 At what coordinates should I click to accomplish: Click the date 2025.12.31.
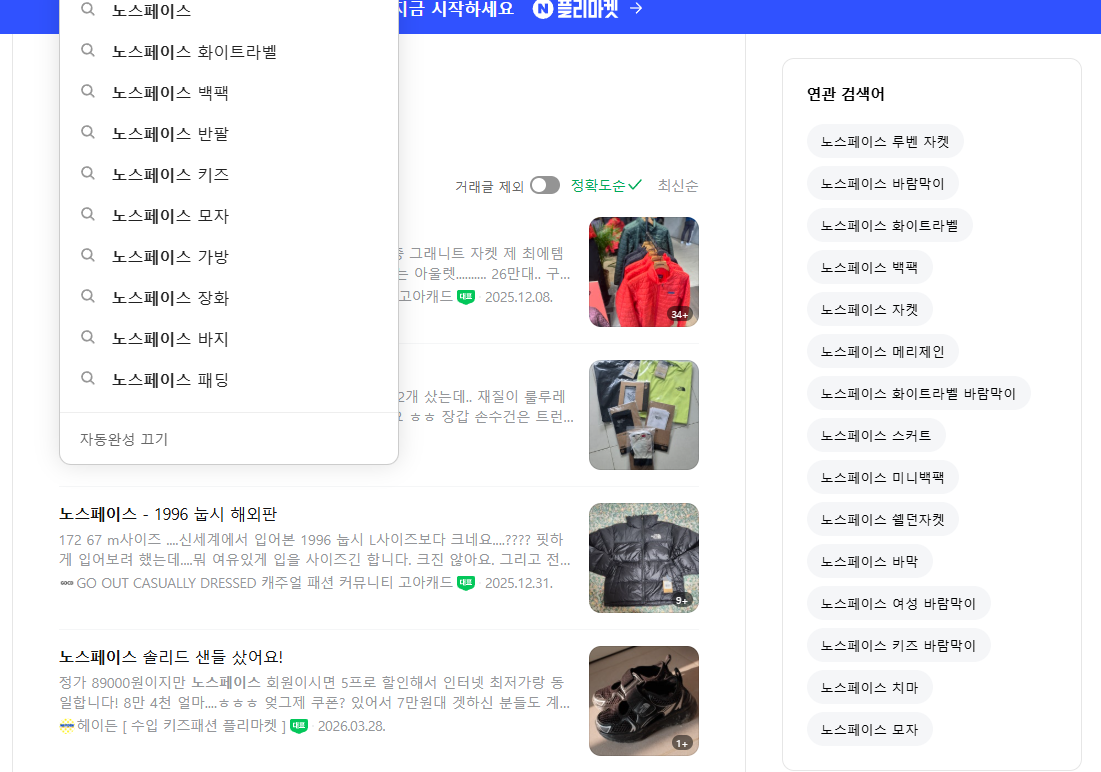(519, 583)
